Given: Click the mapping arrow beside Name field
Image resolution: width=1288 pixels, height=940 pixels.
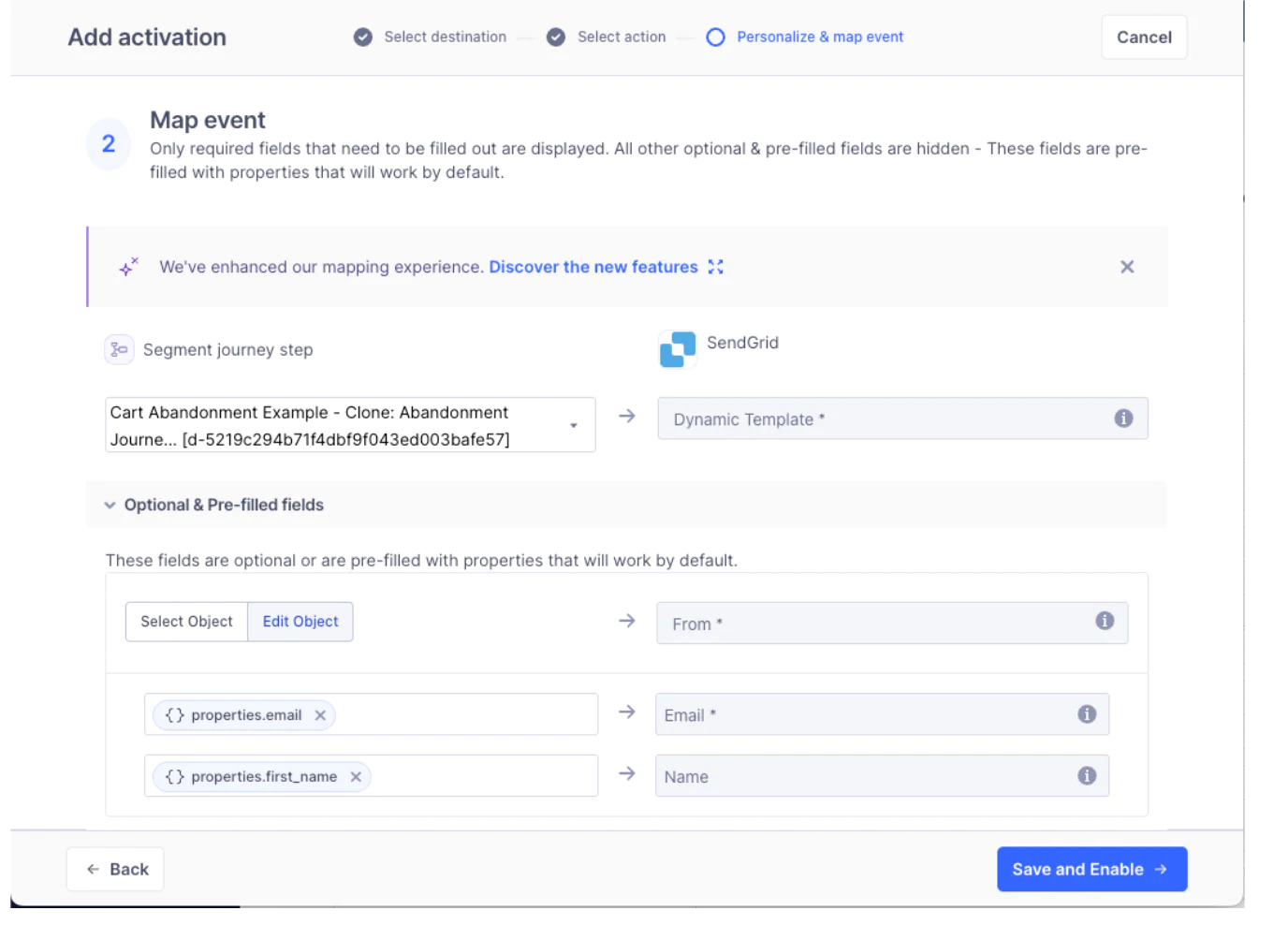Looking at the screenshot, I should tap(627, 773).
